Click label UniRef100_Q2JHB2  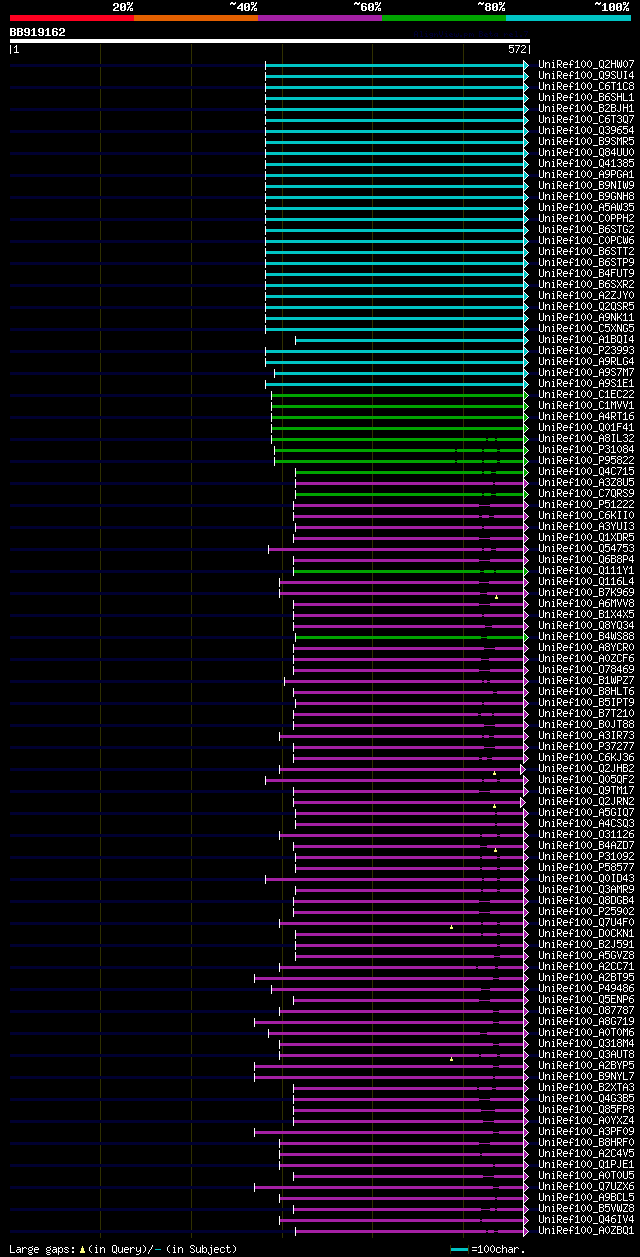coord(586,769)
